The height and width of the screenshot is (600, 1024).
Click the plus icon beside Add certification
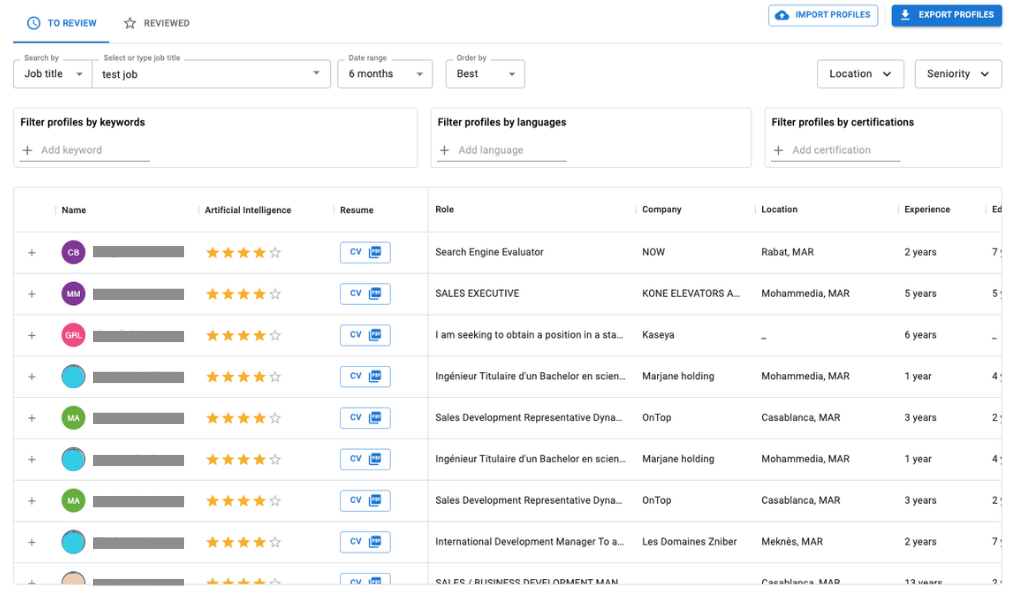click(778, 150)
